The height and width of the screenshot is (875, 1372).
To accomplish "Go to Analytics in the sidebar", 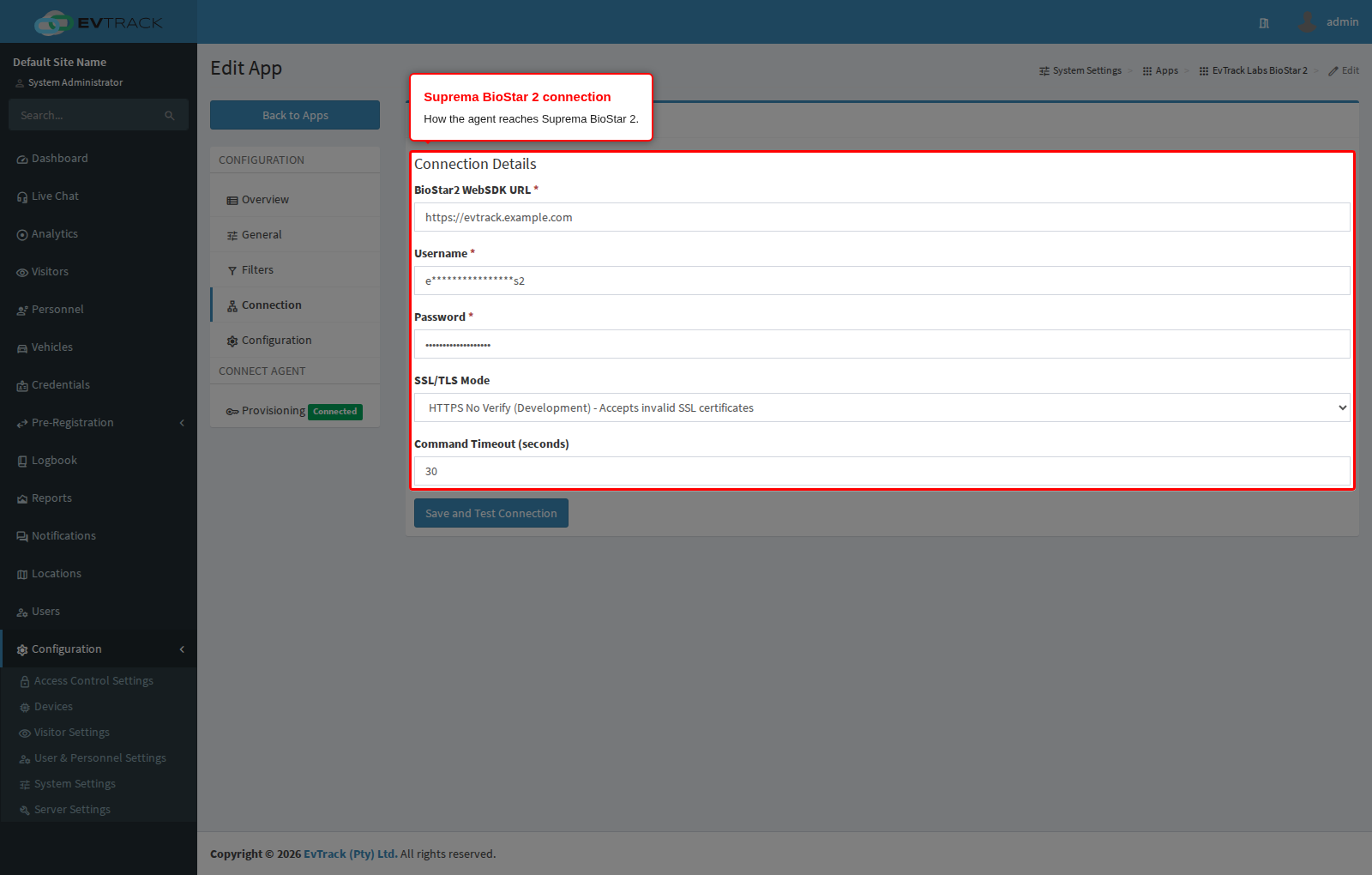I will click(99, 234).
